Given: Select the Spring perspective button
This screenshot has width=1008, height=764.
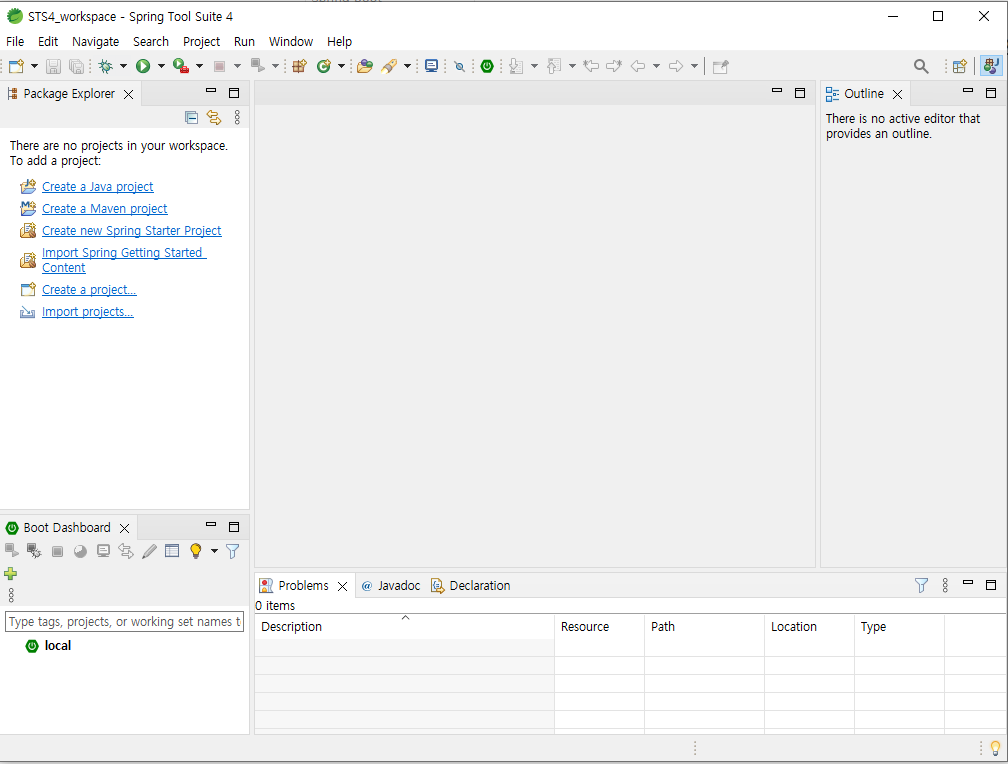Looking at the screenshot, I should 991,66.
